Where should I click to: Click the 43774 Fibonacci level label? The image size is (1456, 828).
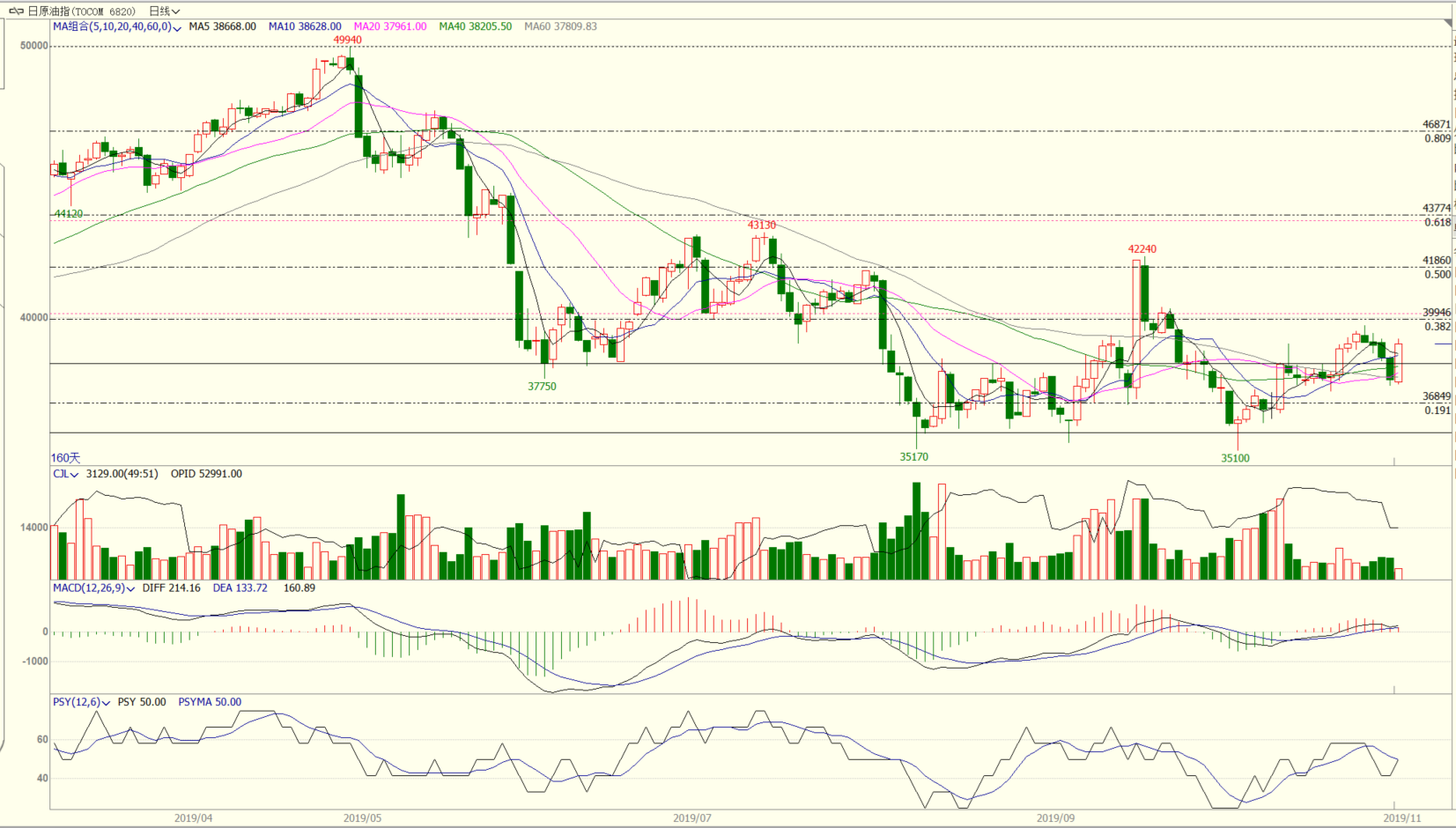coord(1437,209)
